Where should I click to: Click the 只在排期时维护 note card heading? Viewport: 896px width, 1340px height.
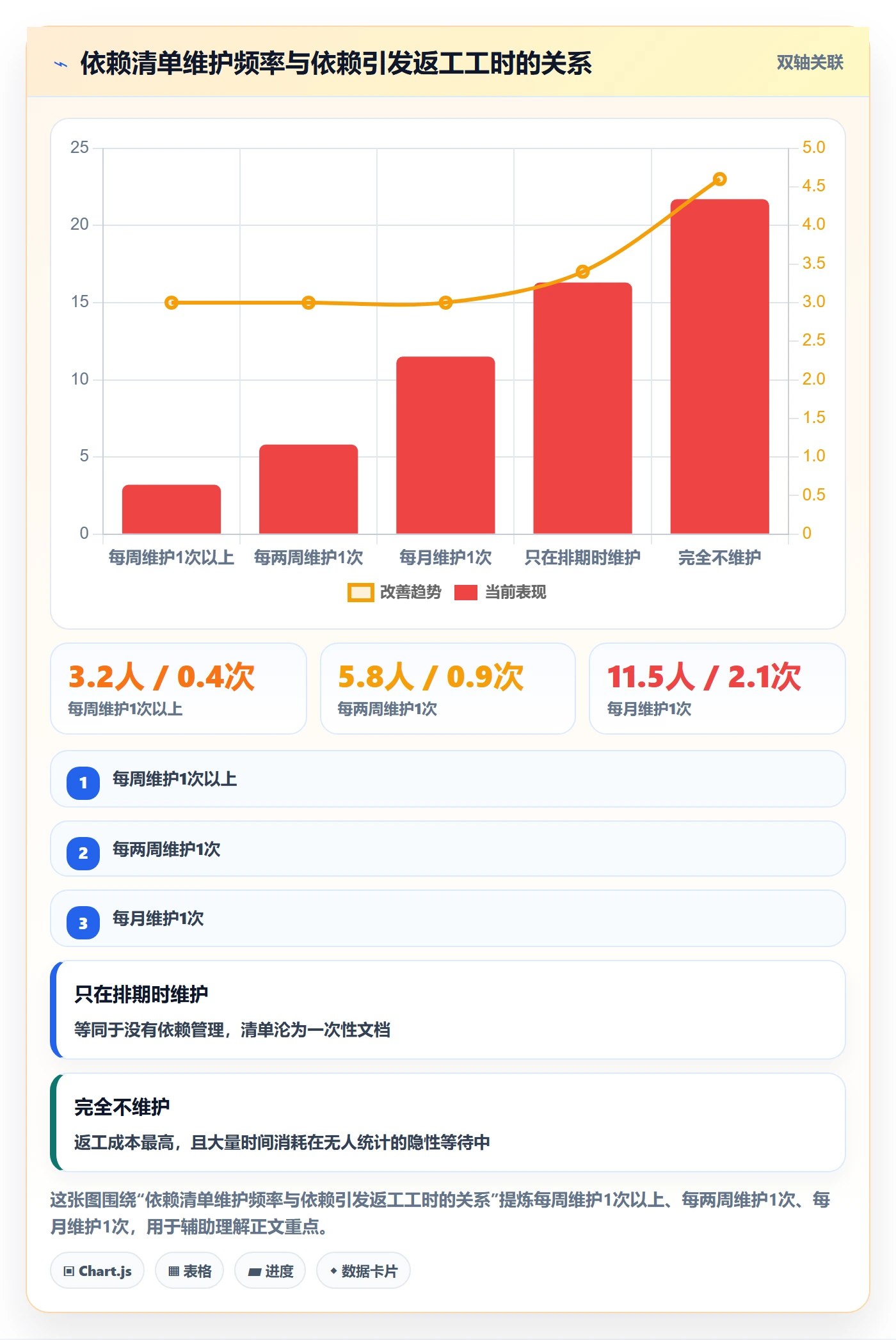click(x=141, y=994)
